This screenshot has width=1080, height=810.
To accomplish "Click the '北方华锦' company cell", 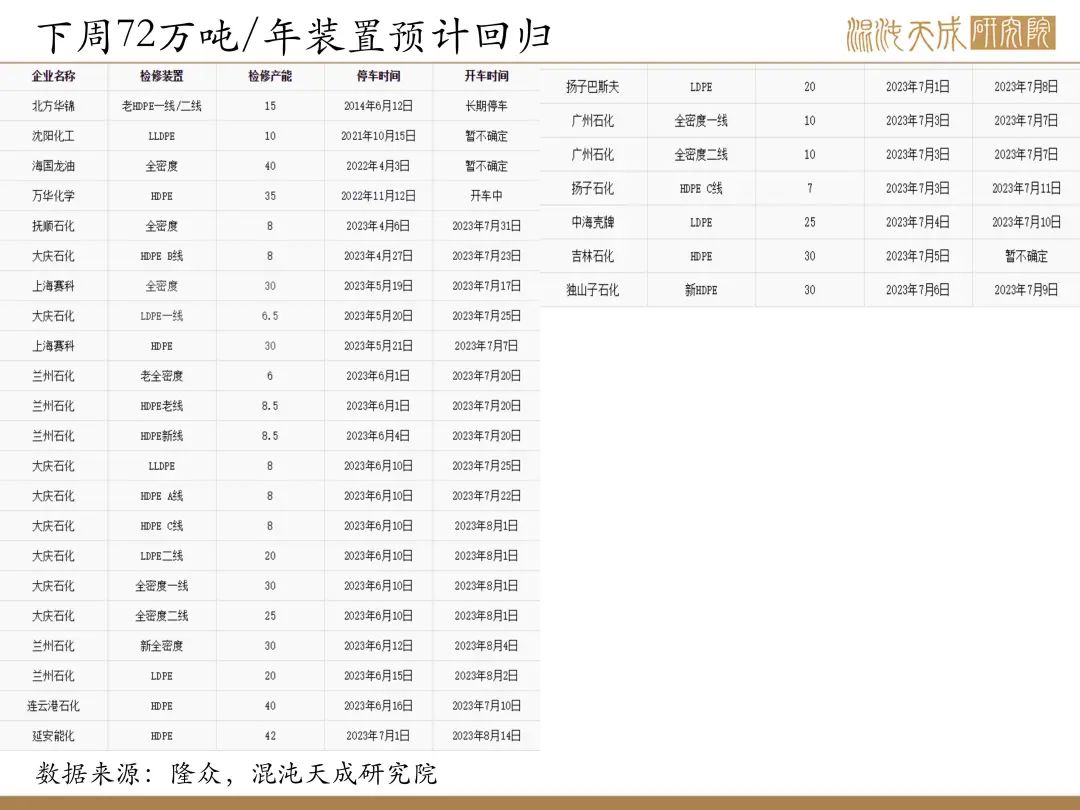I will pyautogui.click(x=53, y=106).
